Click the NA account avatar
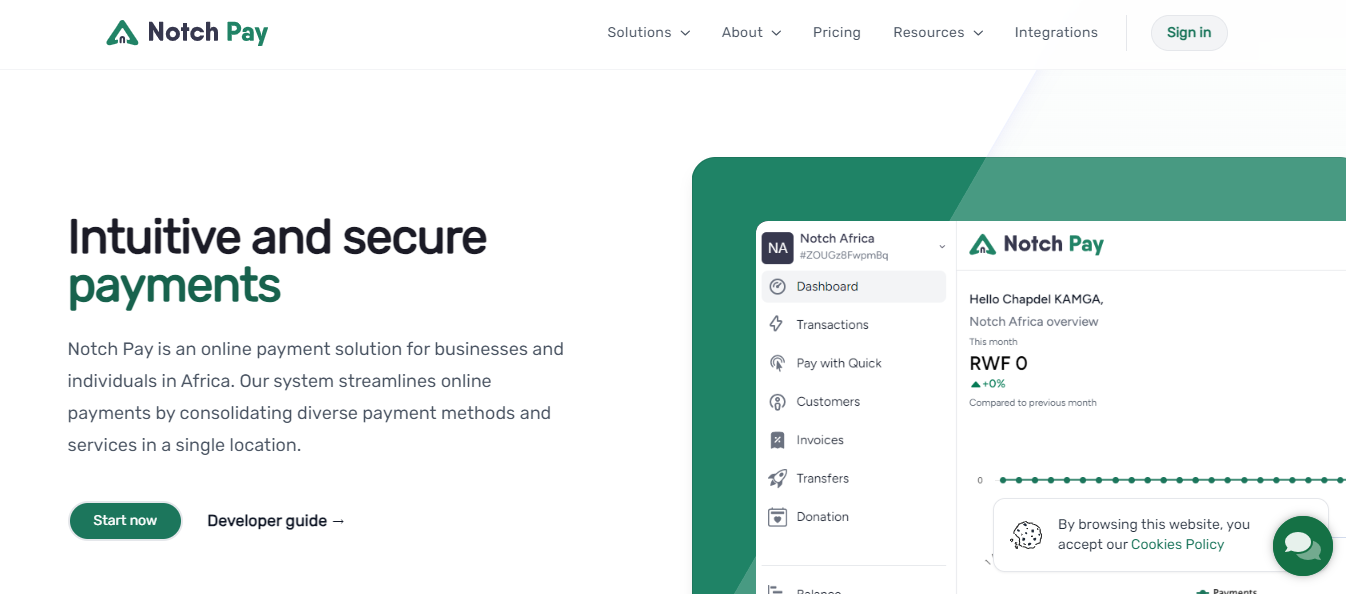 (x=778, y=247)
